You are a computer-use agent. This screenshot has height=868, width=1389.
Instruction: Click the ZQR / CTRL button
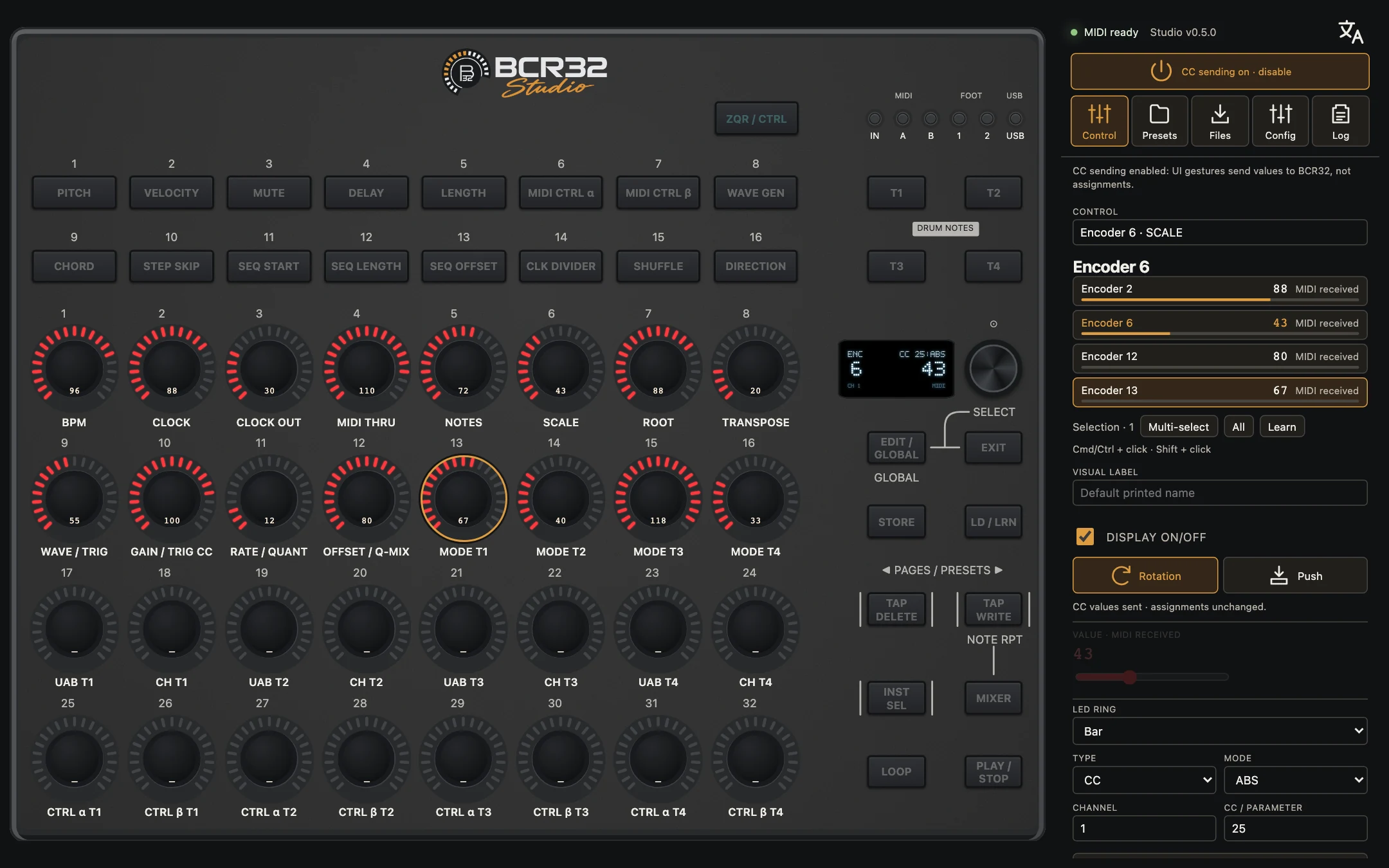click(x=756, y=119)
